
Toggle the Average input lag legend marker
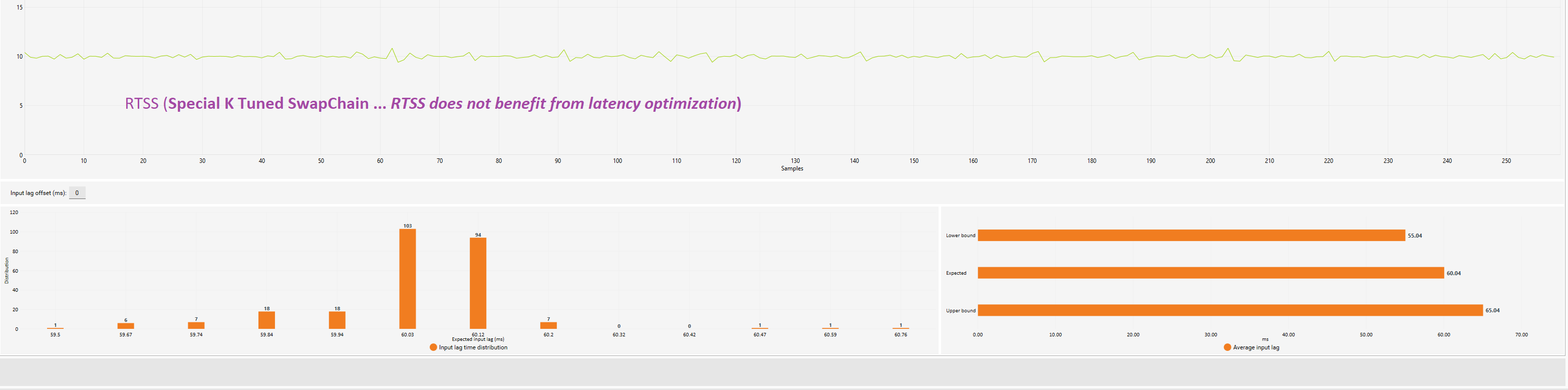1227,347
